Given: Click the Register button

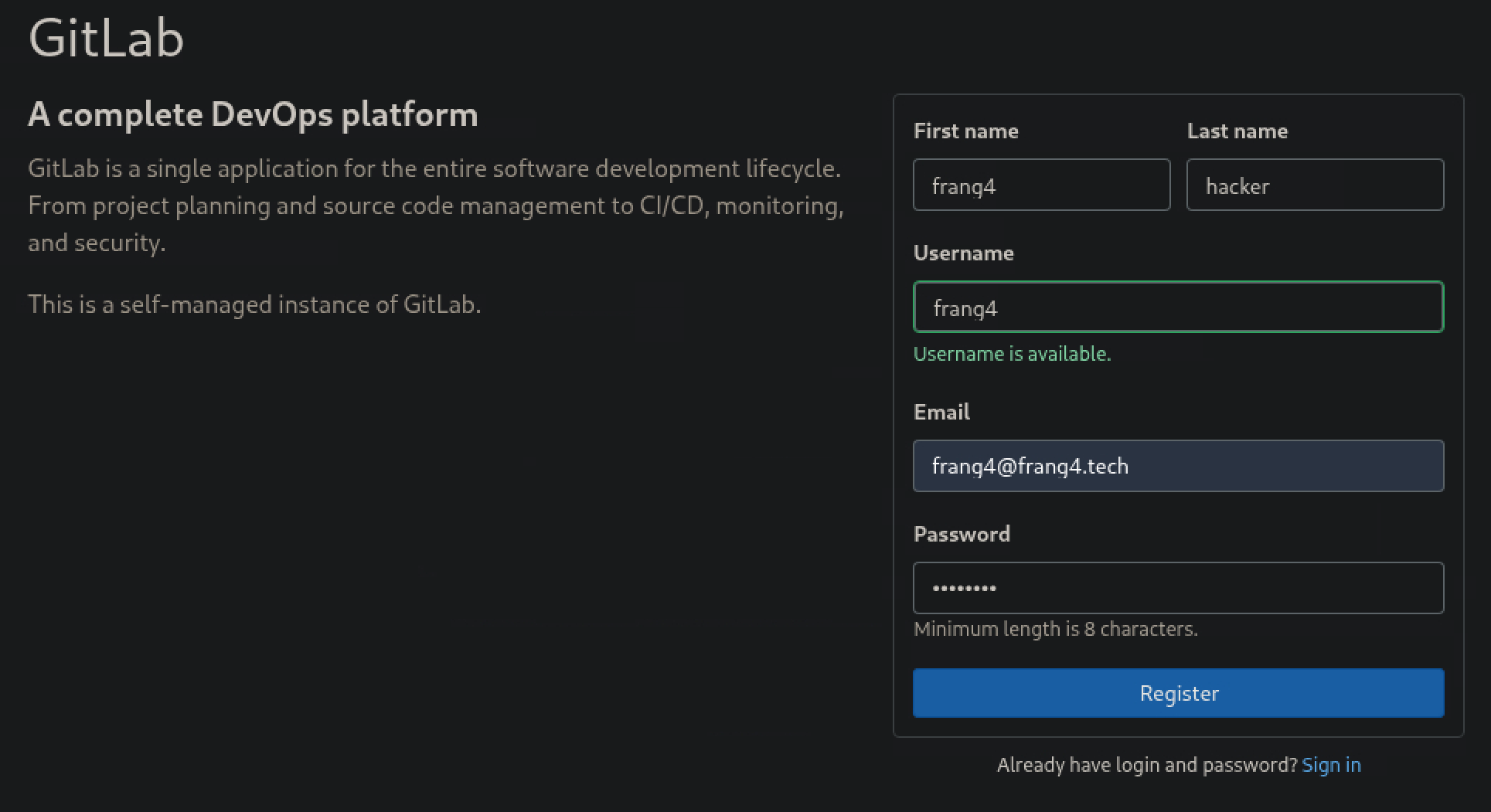Looking at the screenshot, I should [1178, 693].
